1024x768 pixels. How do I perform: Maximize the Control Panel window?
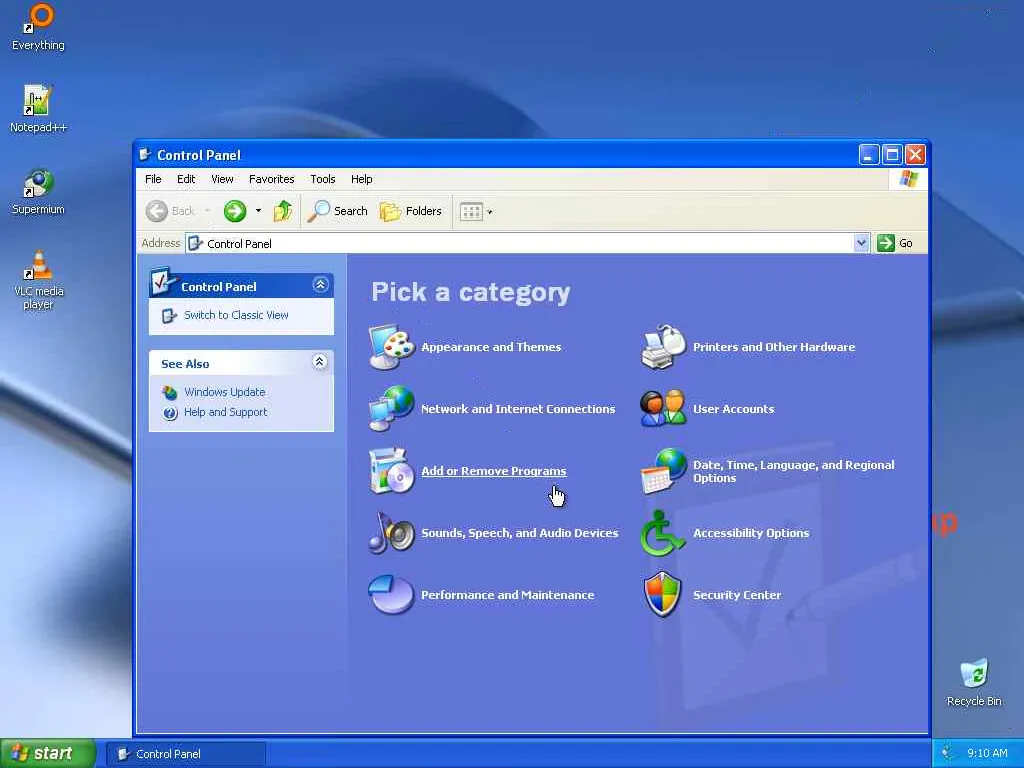pyautogui.click(x=892, y=155)
